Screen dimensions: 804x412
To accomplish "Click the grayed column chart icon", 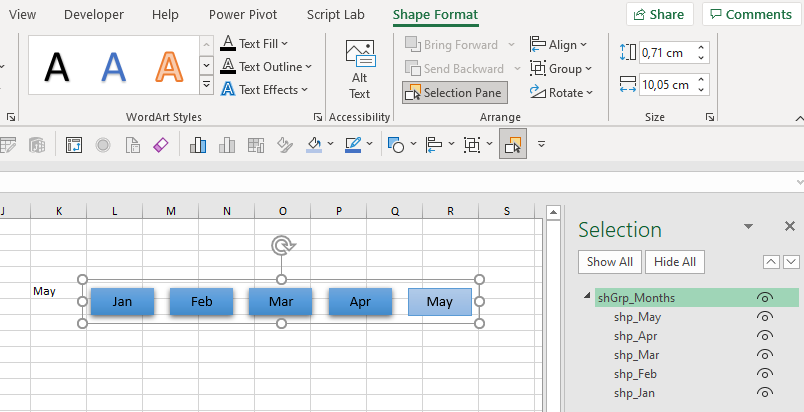I will click(227, 145).
